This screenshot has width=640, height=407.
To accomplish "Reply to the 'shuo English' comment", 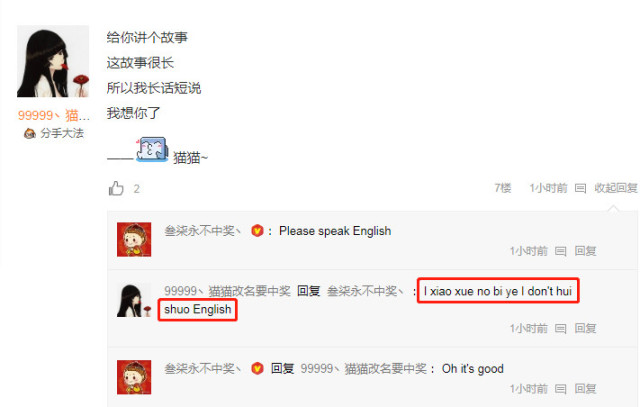I will point(585,328).
